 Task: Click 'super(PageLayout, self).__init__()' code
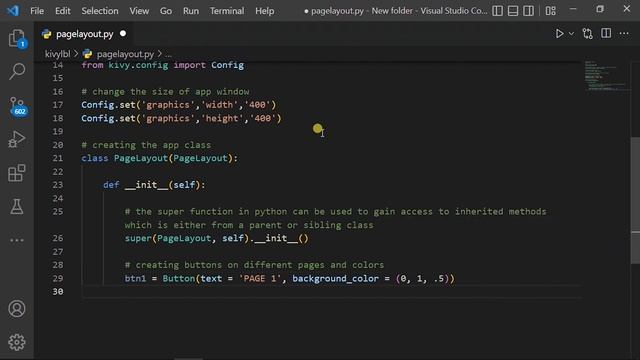pyautogui.click(x=216, y=238)
